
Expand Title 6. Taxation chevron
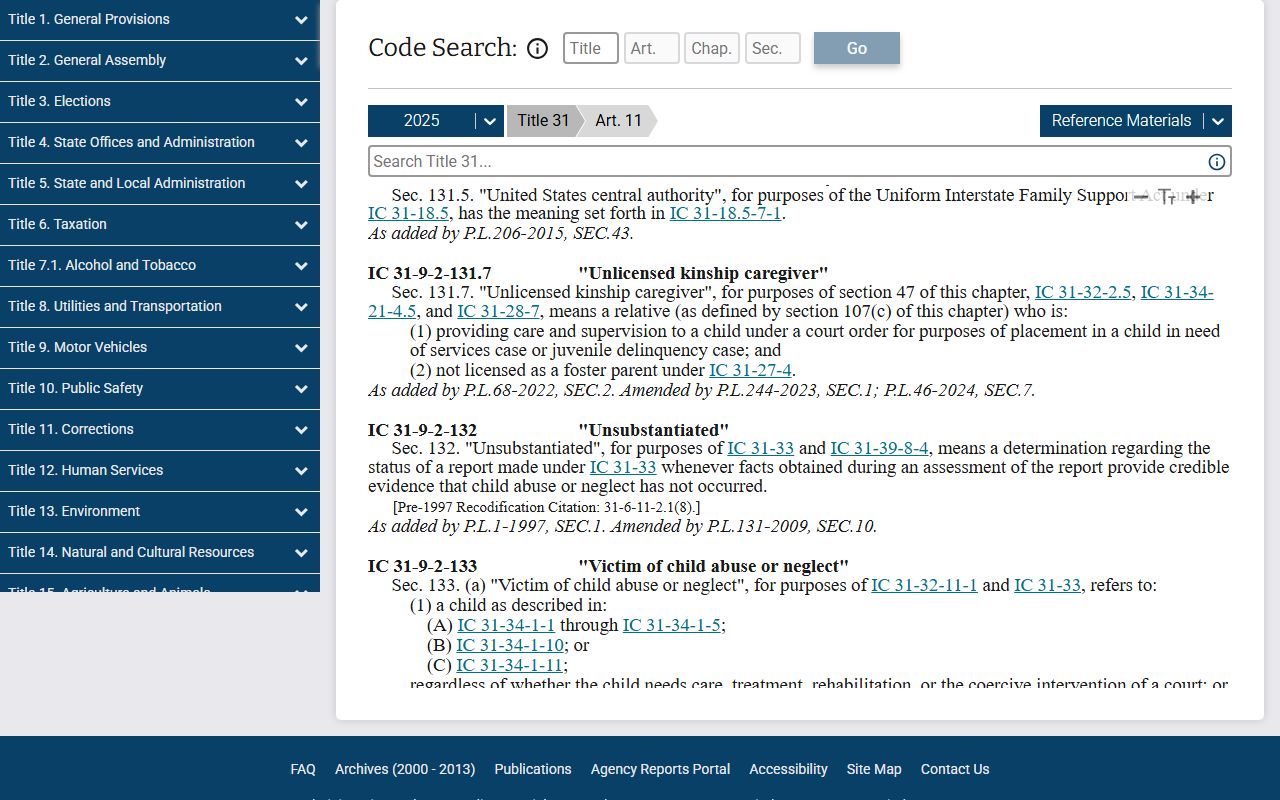click(x=301, y=225)
